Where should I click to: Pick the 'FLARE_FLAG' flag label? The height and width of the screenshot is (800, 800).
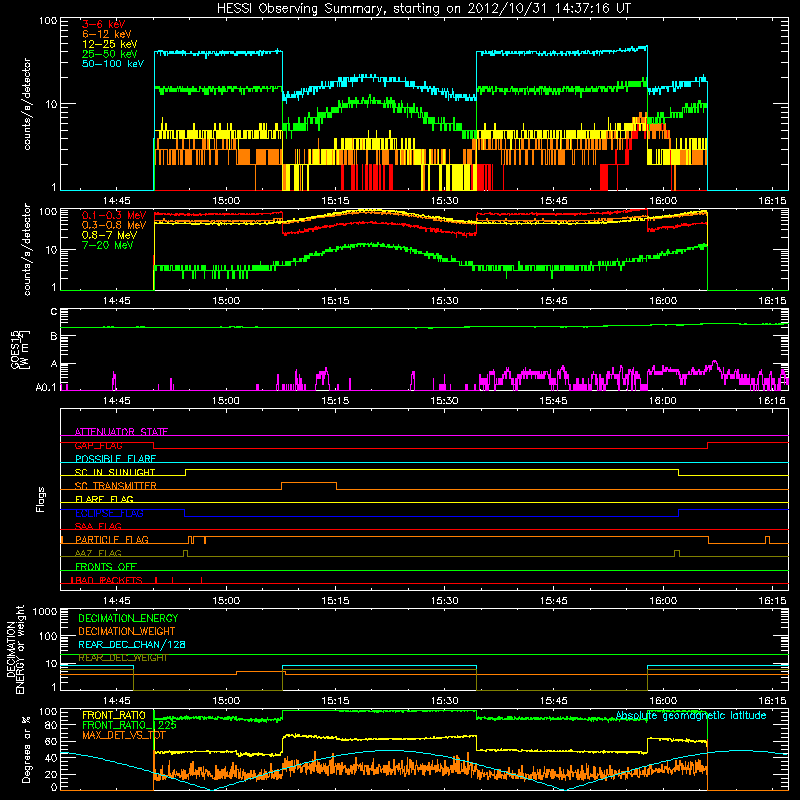104,499
